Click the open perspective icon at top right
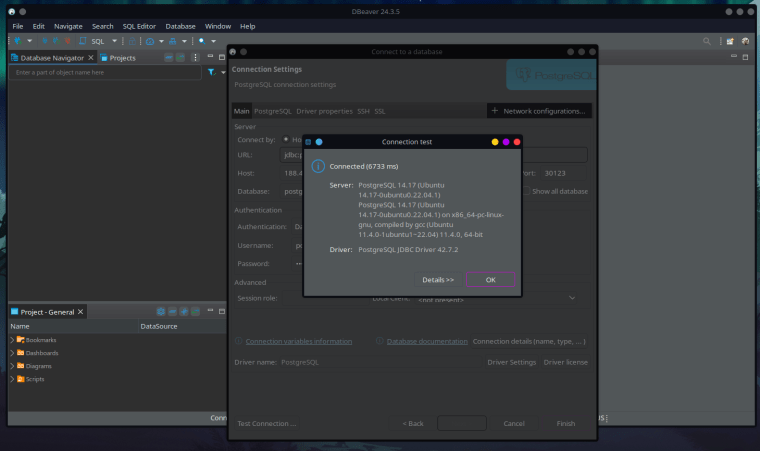The image size is (760, 451). (730, 42)
